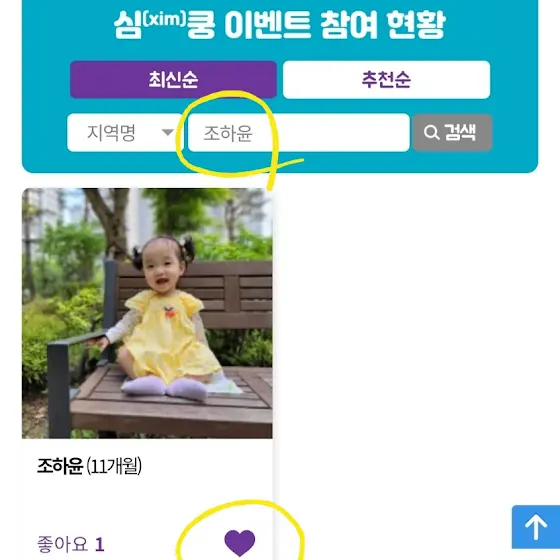This screenshot has height=560, width=560.
Task: Switch to the 최신순 tab
Action: tap(173, 79)
